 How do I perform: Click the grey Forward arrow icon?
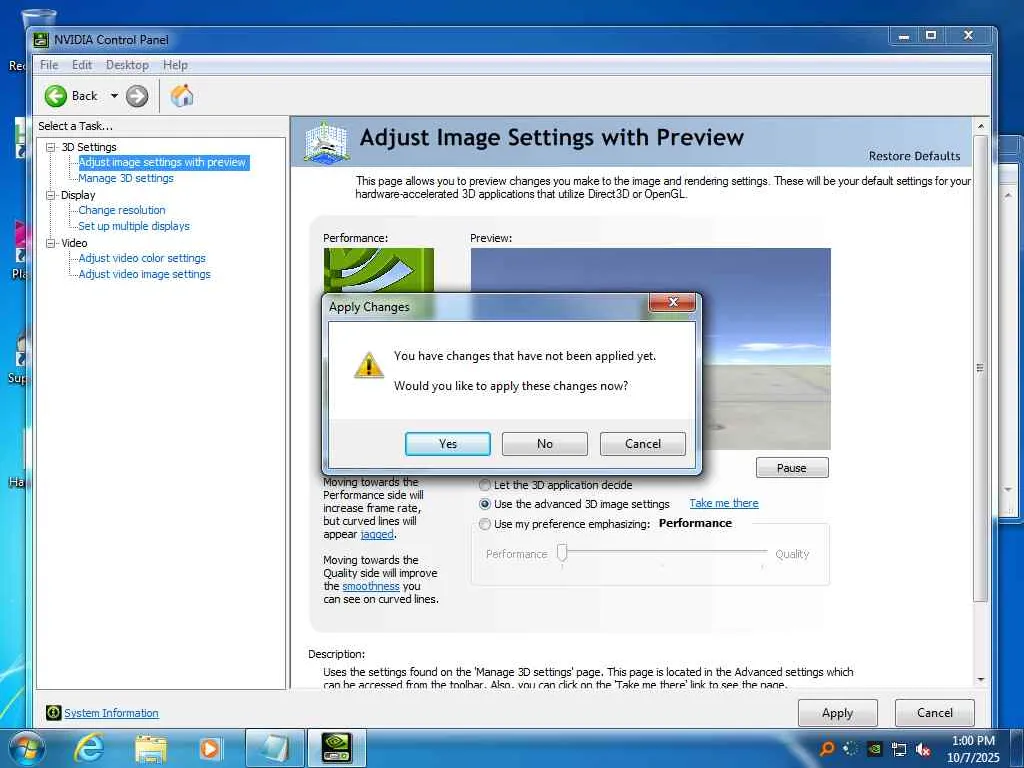(137, 96)
